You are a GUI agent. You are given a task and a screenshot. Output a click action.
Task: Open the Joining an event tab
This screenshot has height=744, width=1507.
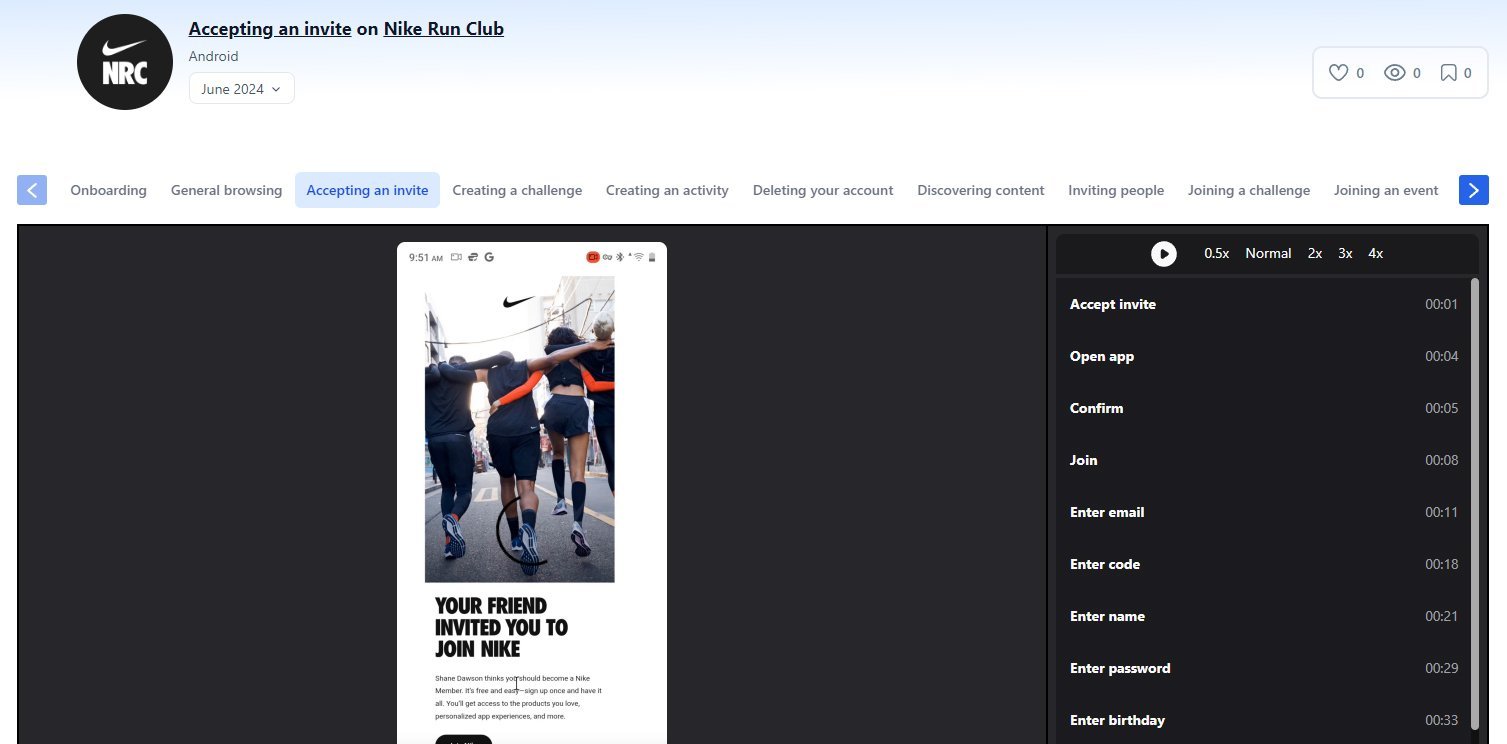click(x=1386, y=190)
